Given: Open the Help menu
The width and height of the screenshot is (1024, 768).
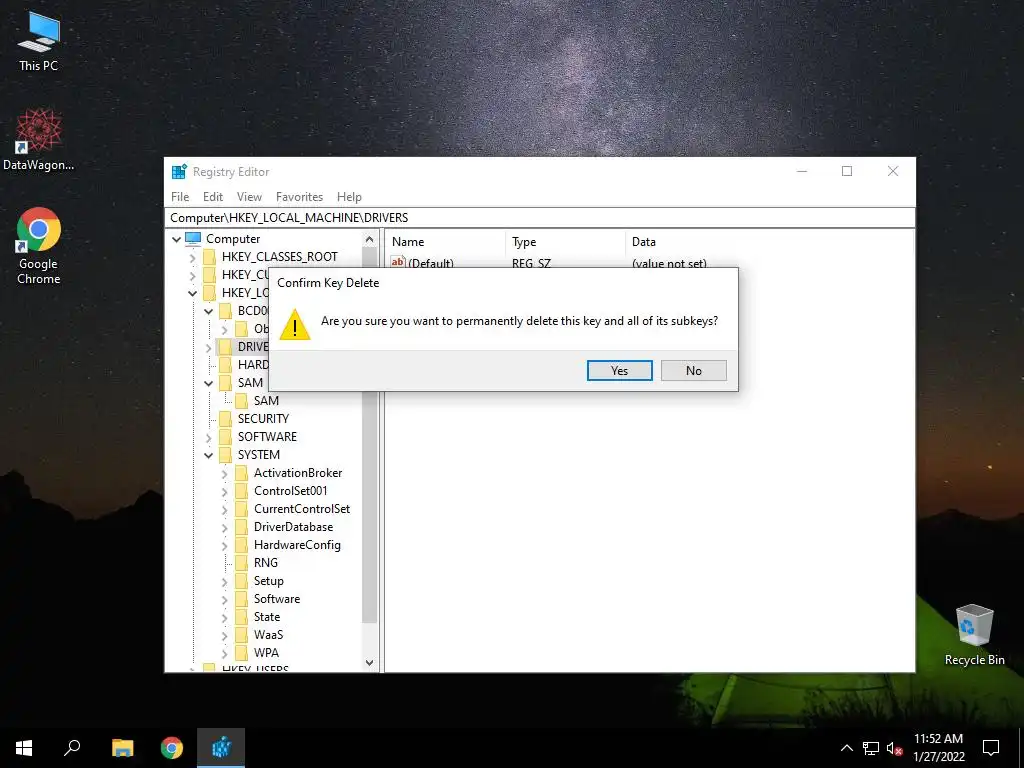Looking at the screenshot, I should (x=349, y=197).
